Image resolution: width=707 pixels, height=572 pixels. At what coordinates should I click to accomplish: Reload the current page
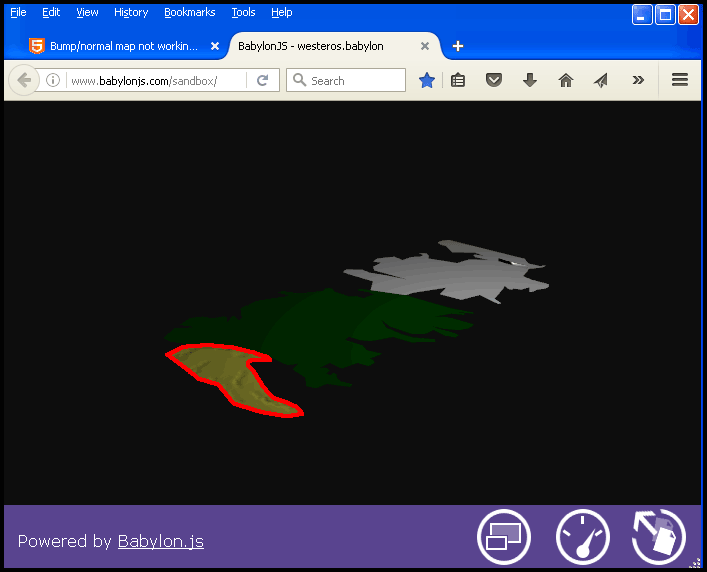262,81
